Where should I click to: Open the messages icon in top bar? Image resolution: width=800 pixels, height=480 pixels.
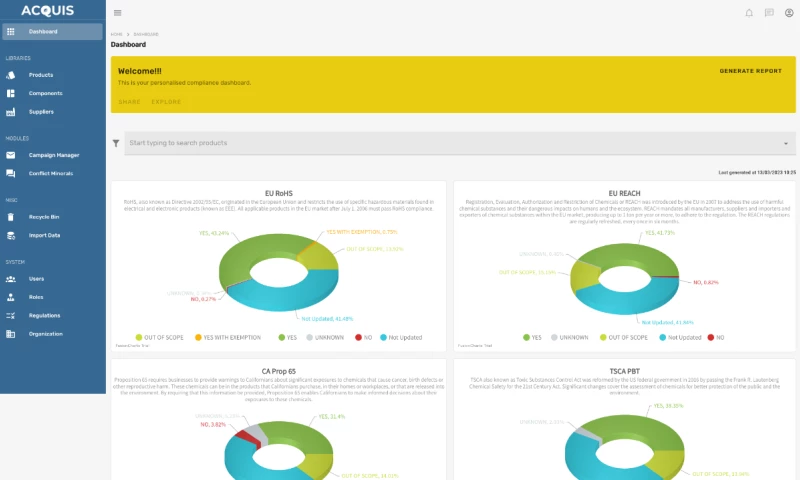769,13
